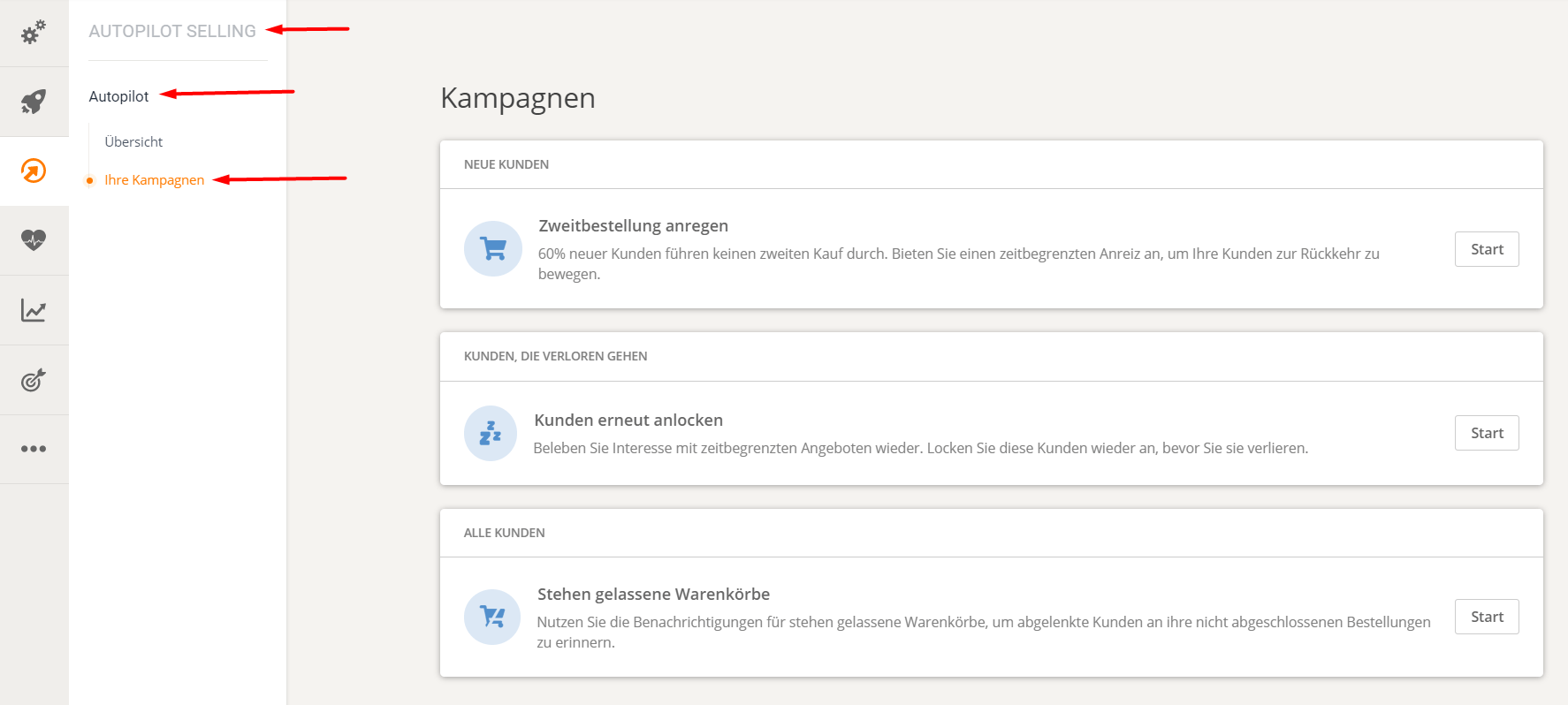The height and width of the screenshot is (705, 1568).
Task: Open the target goal sidebar icon
Action: 34,380
